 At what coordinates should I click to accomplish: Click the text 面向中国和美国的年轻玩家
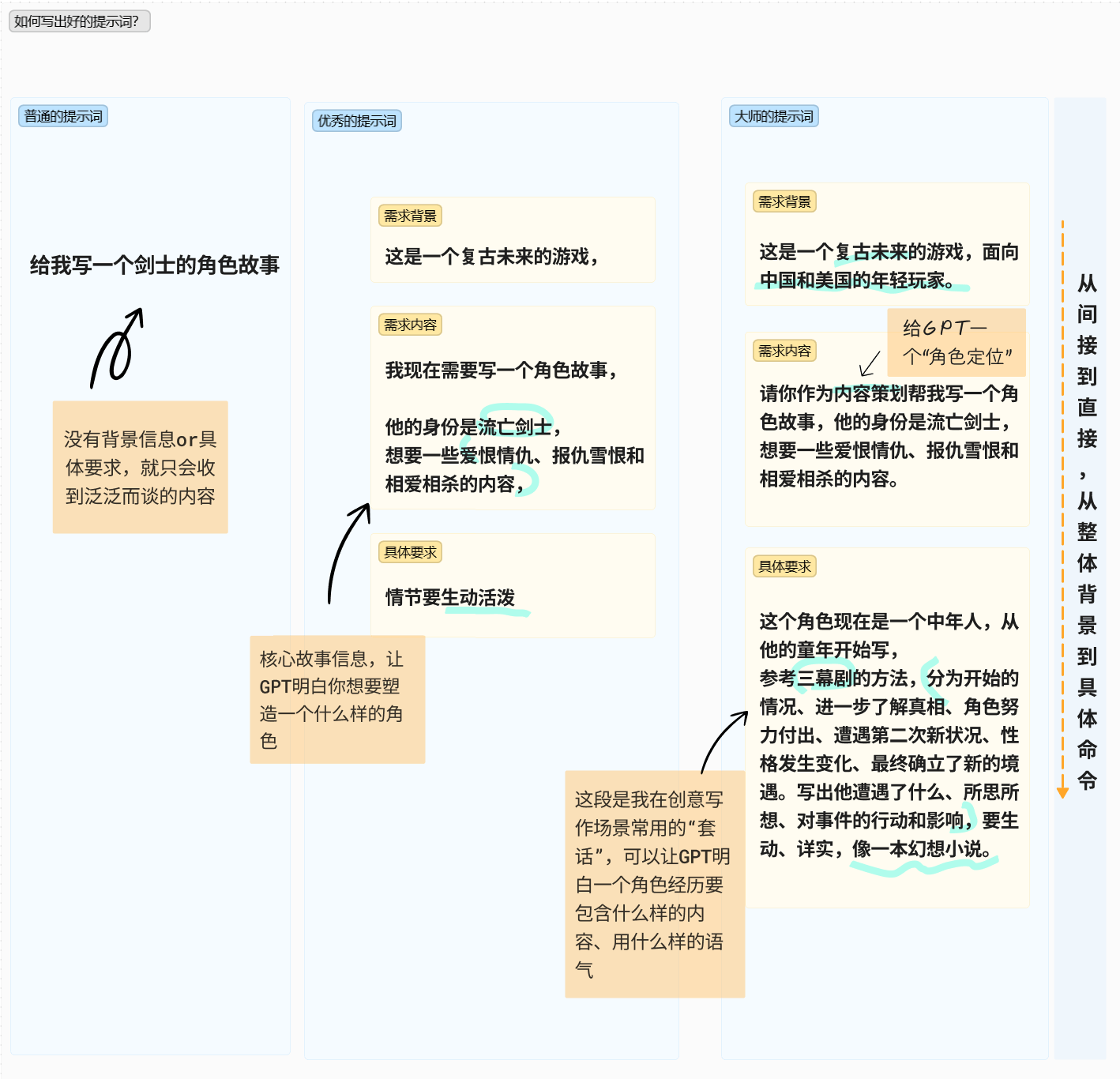[x=889, y=266]
